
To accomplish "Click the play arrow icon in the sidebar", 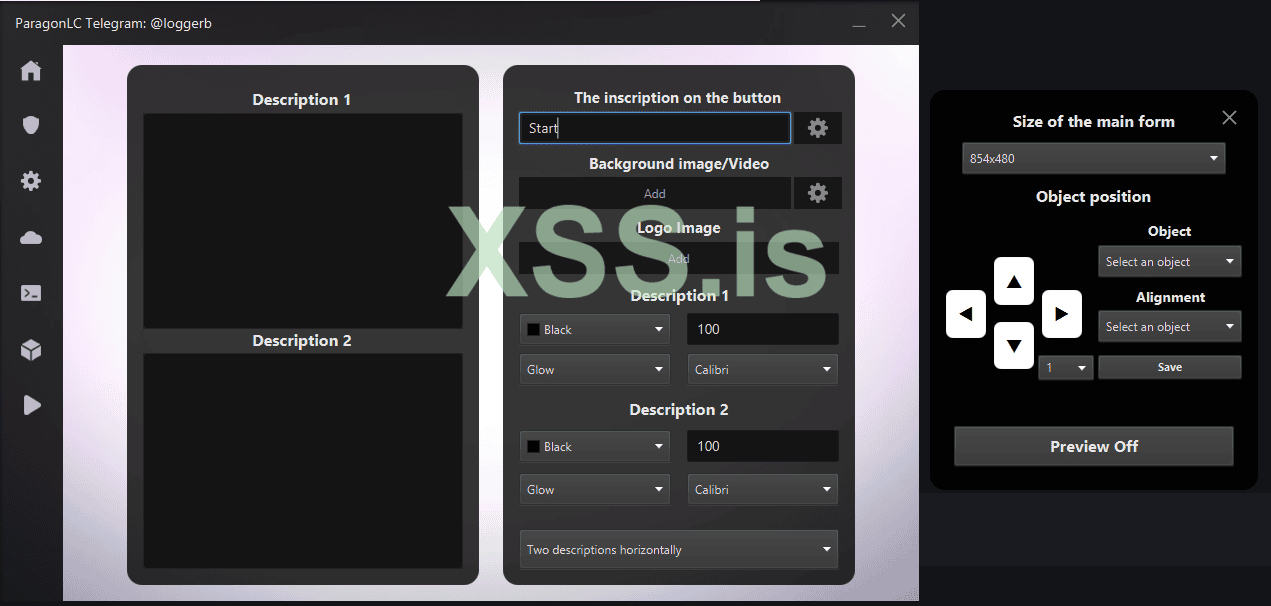I will 31,404.
